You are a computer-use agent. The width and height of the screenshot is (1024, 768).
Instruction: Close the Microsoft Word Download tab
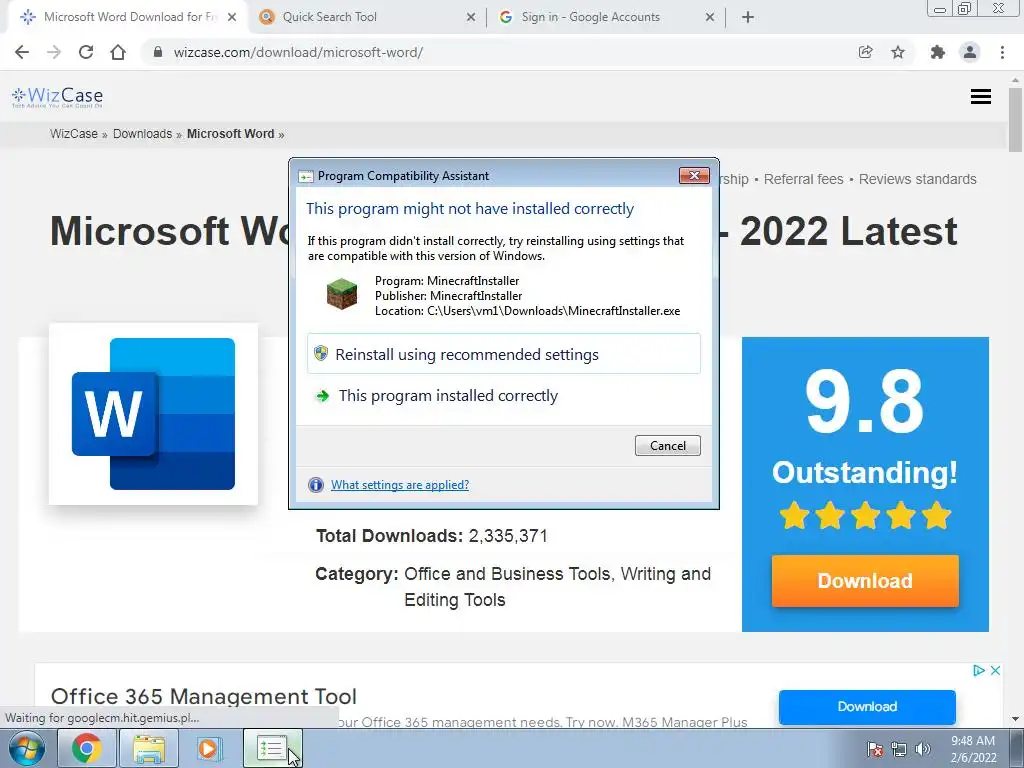(232, 17)
